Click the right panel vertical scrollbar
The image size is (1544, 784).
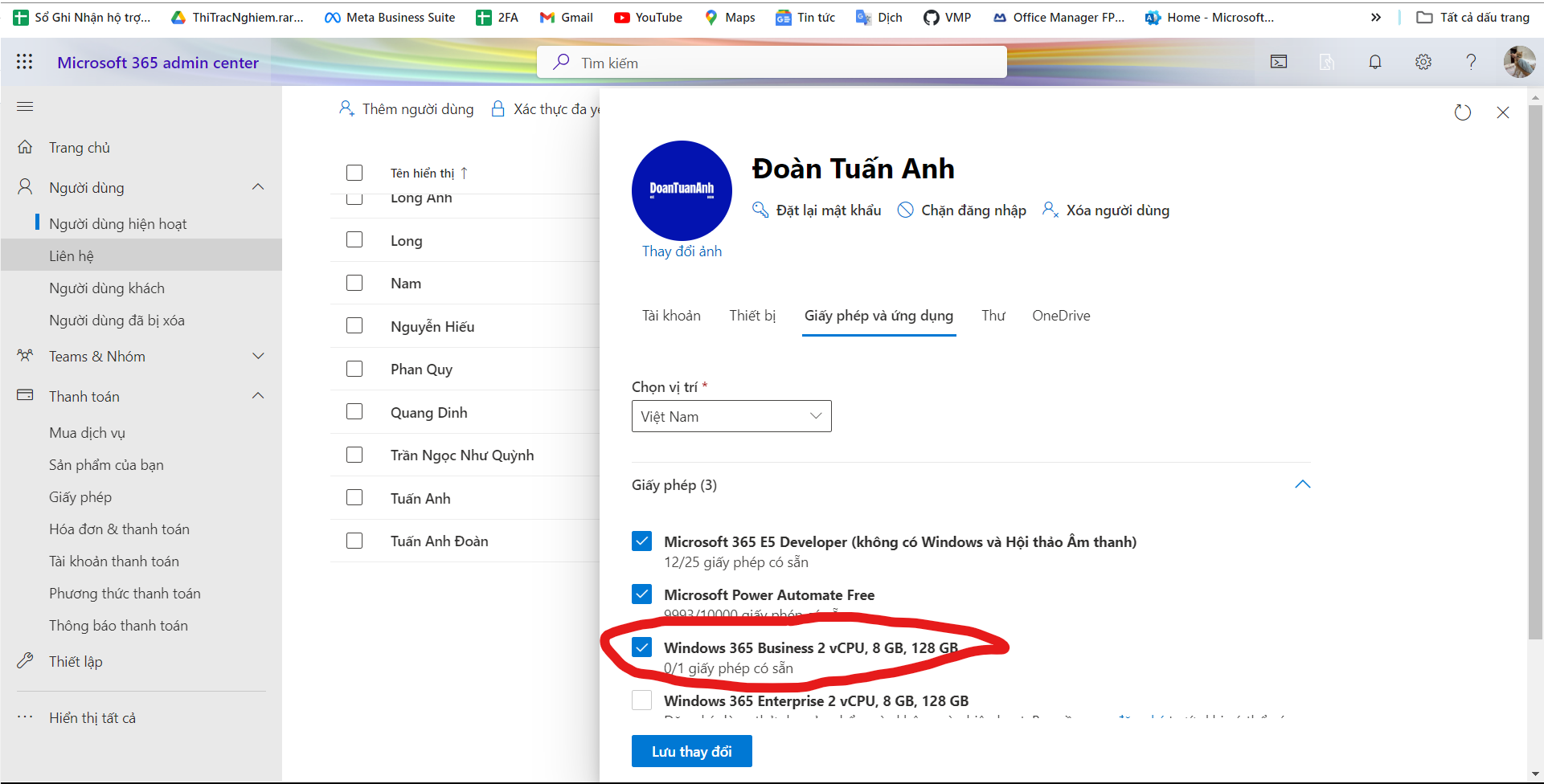point(1535,370)
